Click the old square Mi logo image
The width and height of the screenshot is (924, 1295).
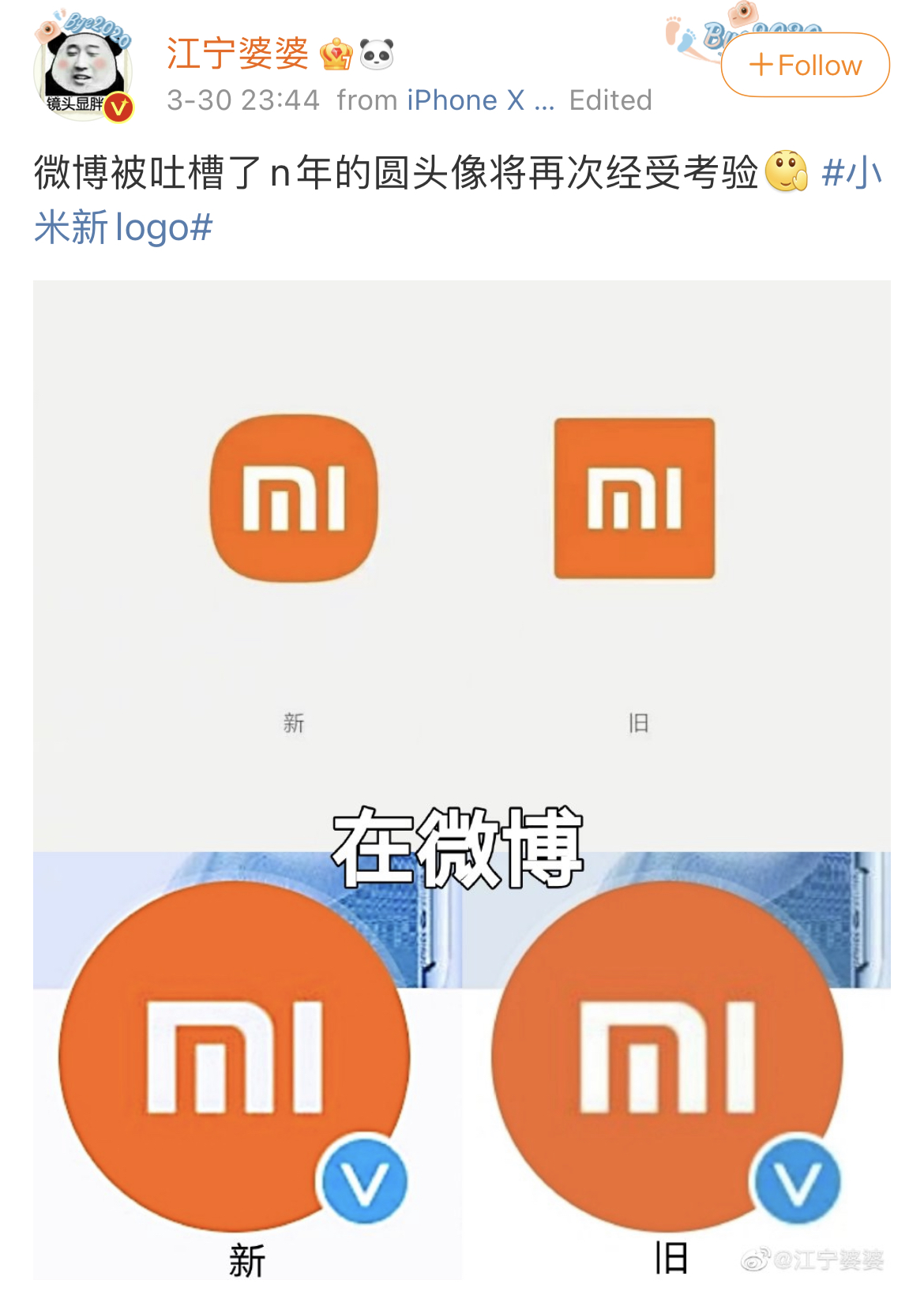pyautogui.click(x=634, y=498)
